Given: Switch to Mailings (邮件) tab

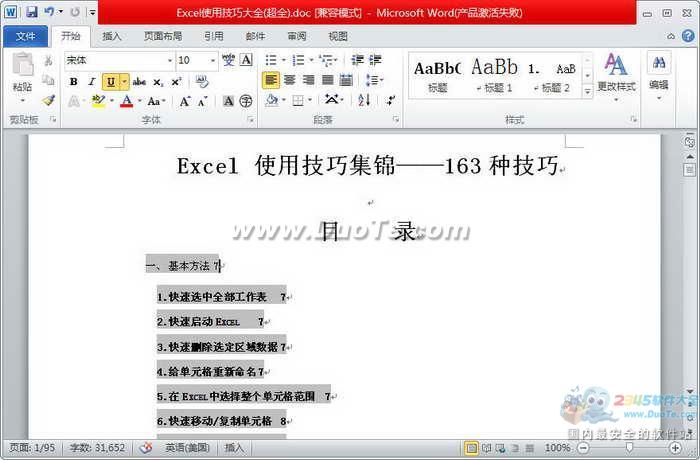Looking at the screenshot, I should (255, 36).
